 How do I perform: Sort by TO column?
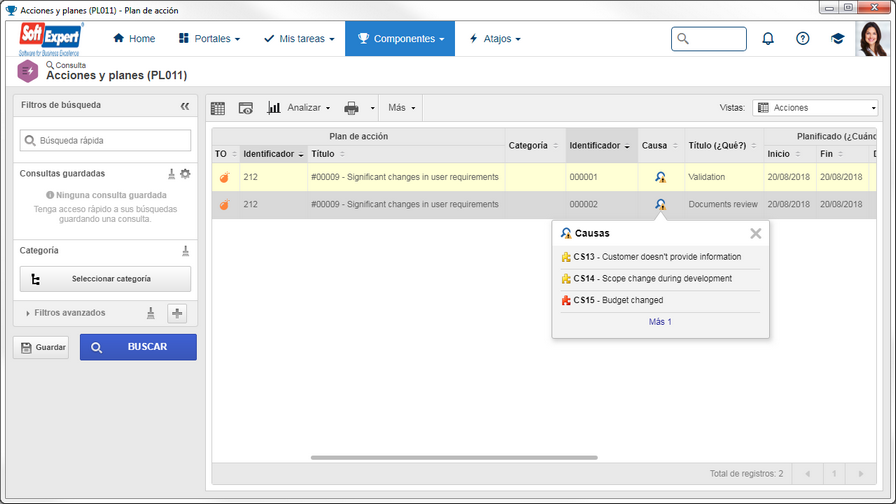[225, 154]
